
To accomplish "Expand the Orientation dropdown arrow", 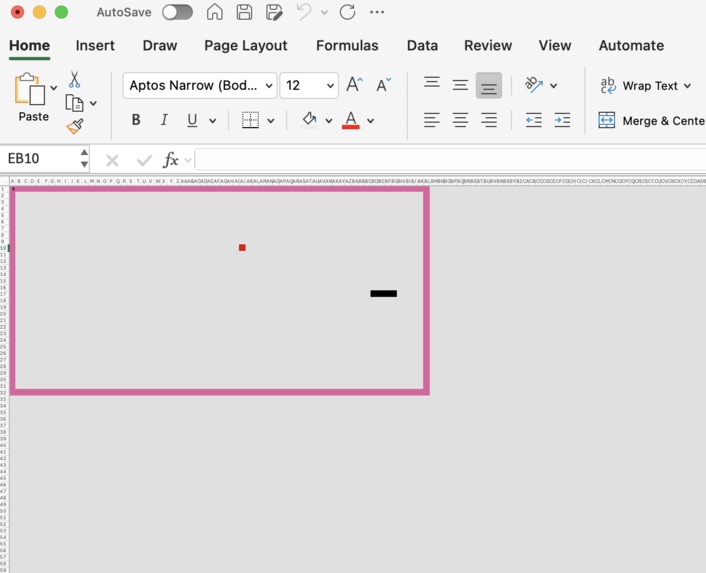I will click(x=554, y=86).
